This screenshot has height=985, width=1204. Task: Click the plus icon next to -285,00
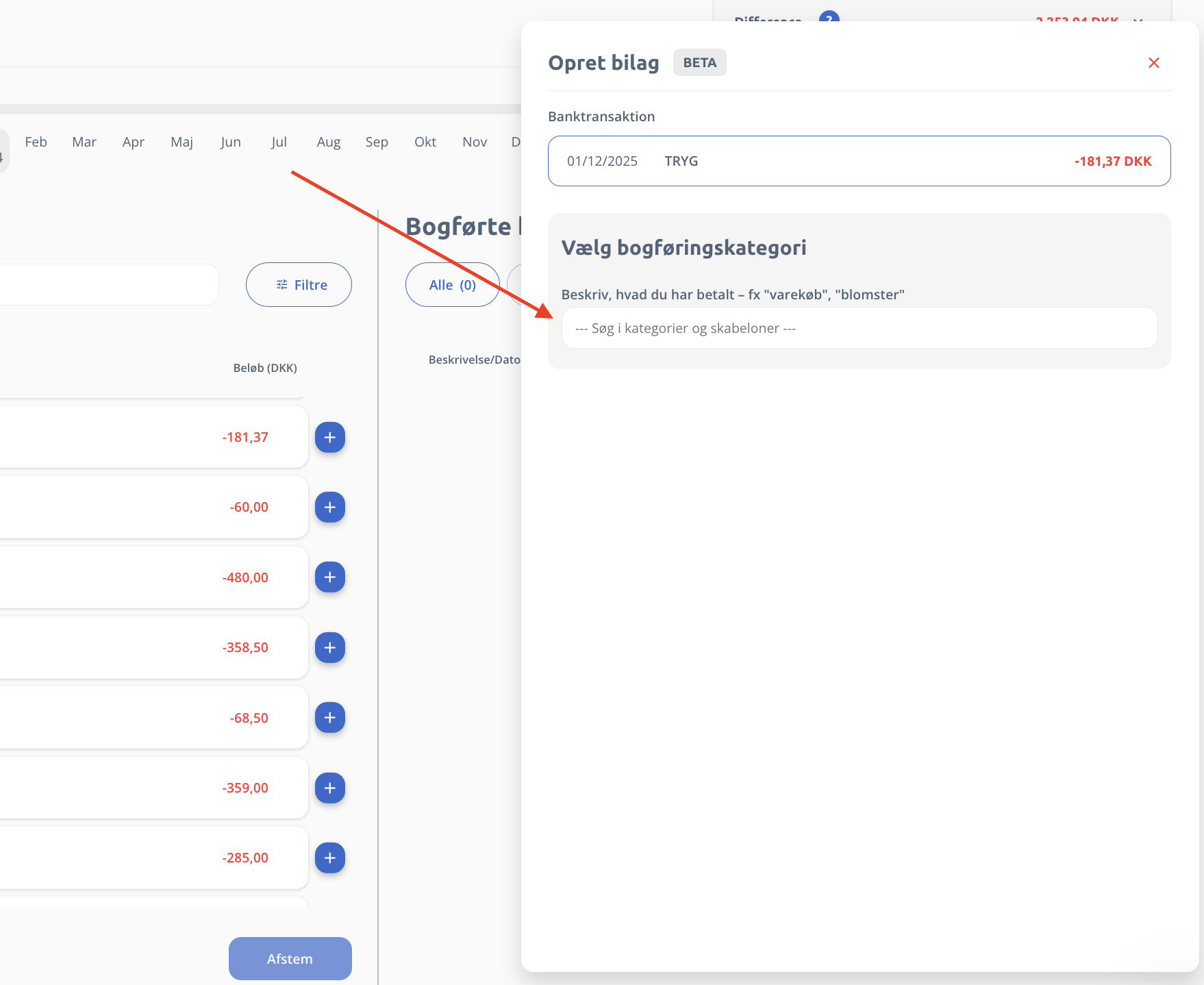pyautogui.click(x=329, y=858)
